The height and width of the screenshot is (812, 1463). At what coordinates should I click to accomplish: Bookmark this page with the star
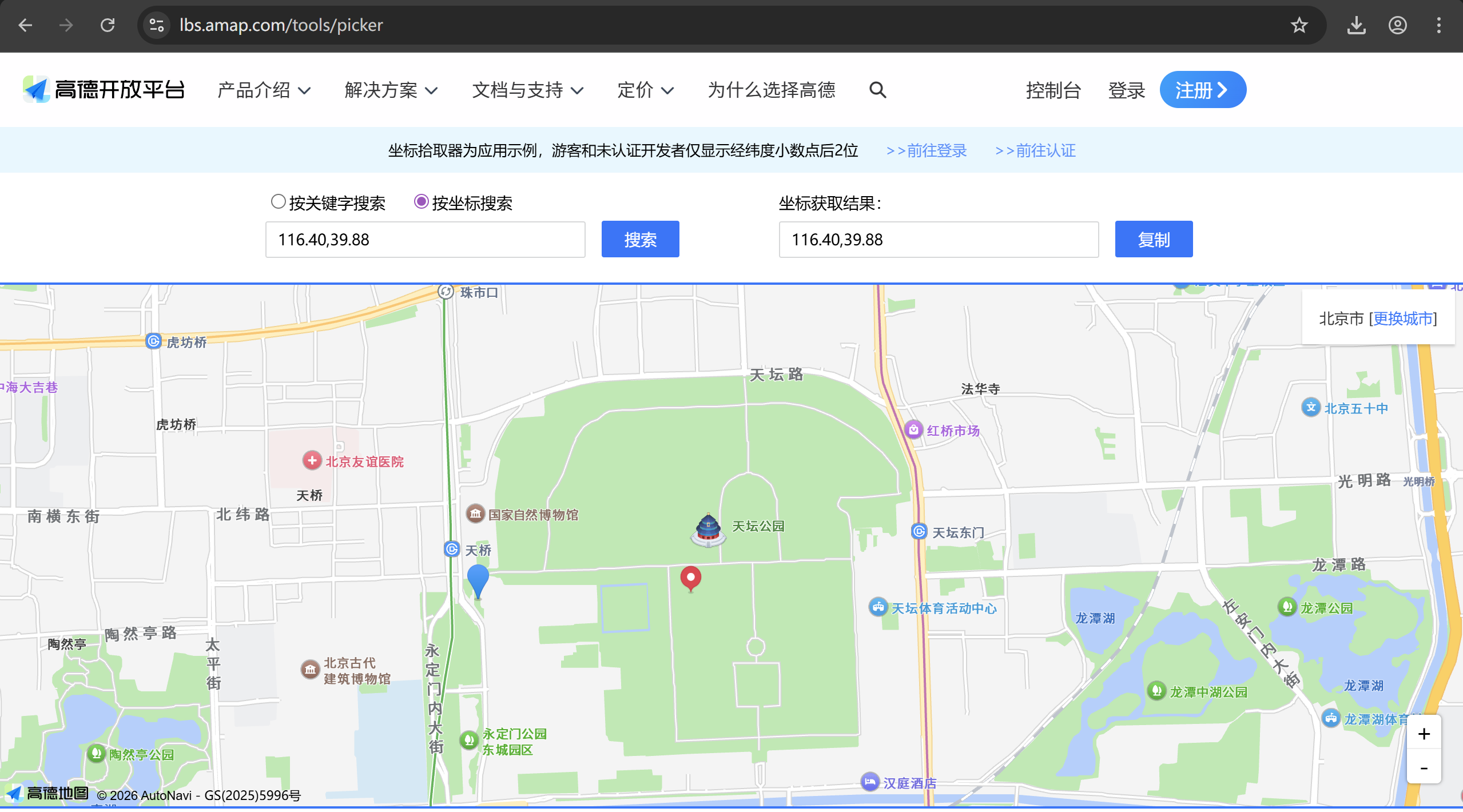coord(1299,25)
